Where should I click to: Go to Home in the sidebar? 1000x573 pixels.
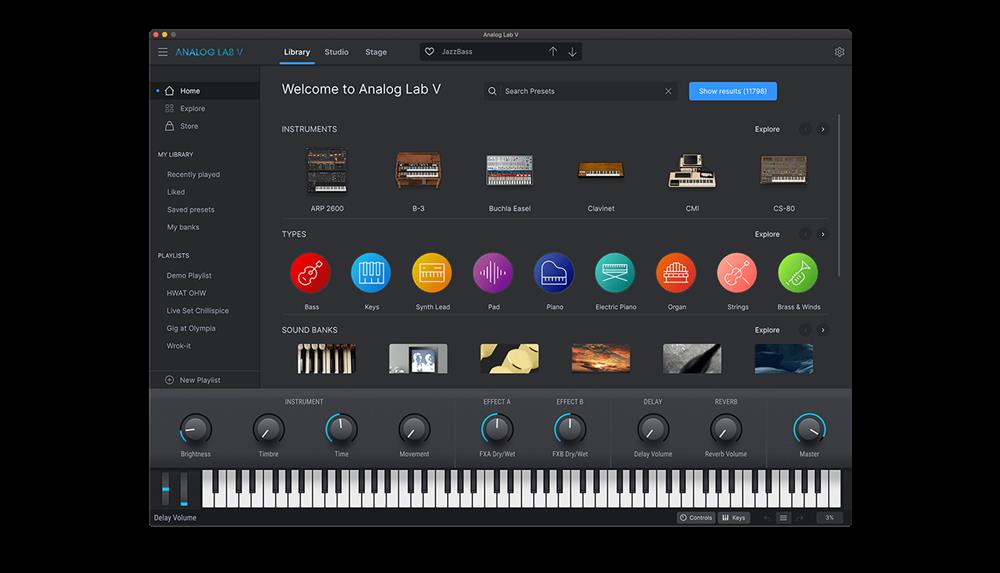(x=205, y=91)
